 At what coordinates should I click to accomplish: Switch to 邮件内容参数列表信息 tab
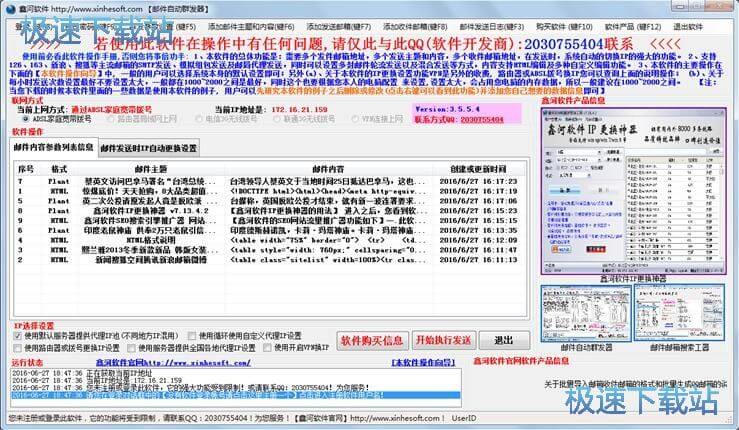(54, 147)
